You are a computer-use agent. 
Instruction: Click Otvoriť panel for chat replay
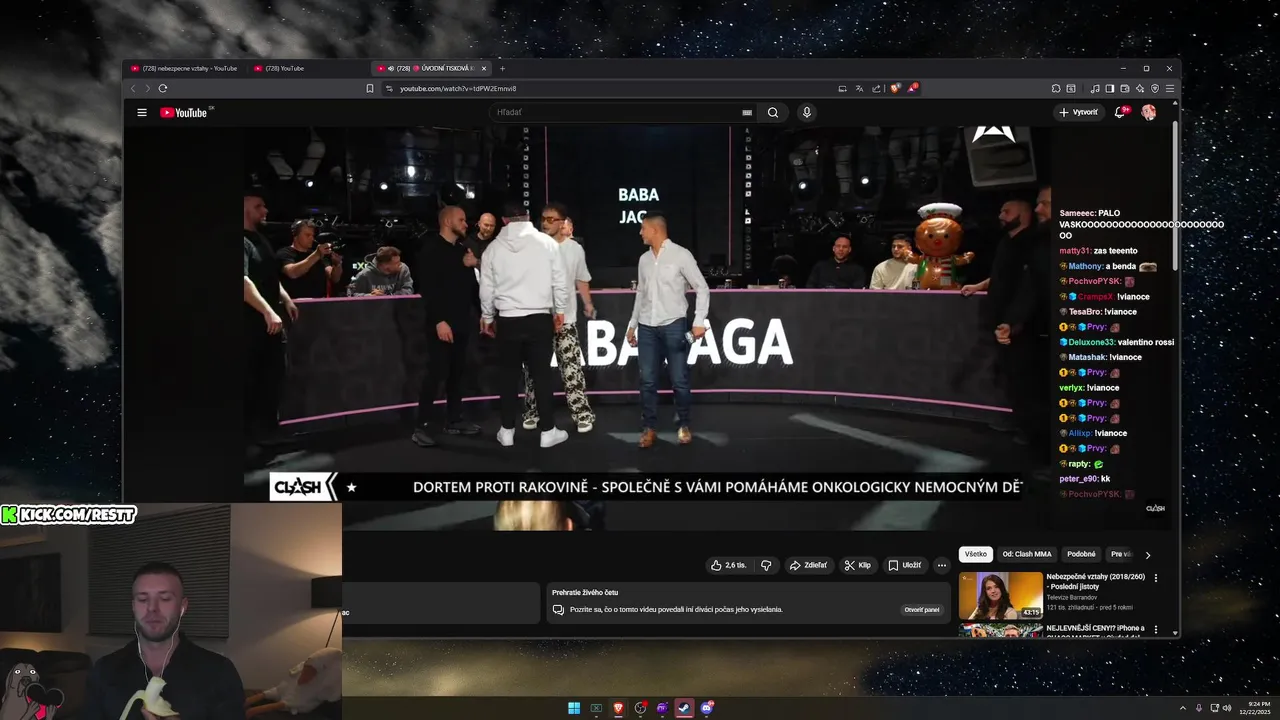(922, 609)
